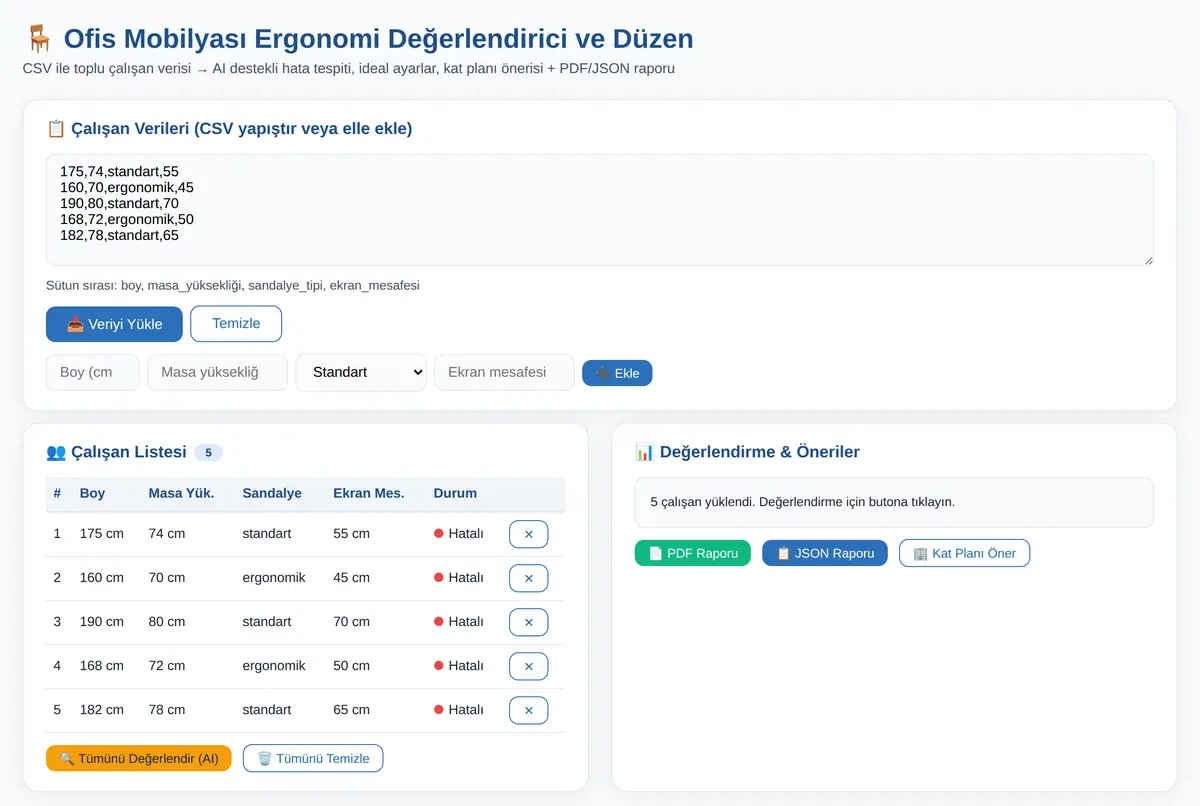The width and height of the screenshot is (1200, 806).
Task: Click the Boy column header
Action: [92, 493]
